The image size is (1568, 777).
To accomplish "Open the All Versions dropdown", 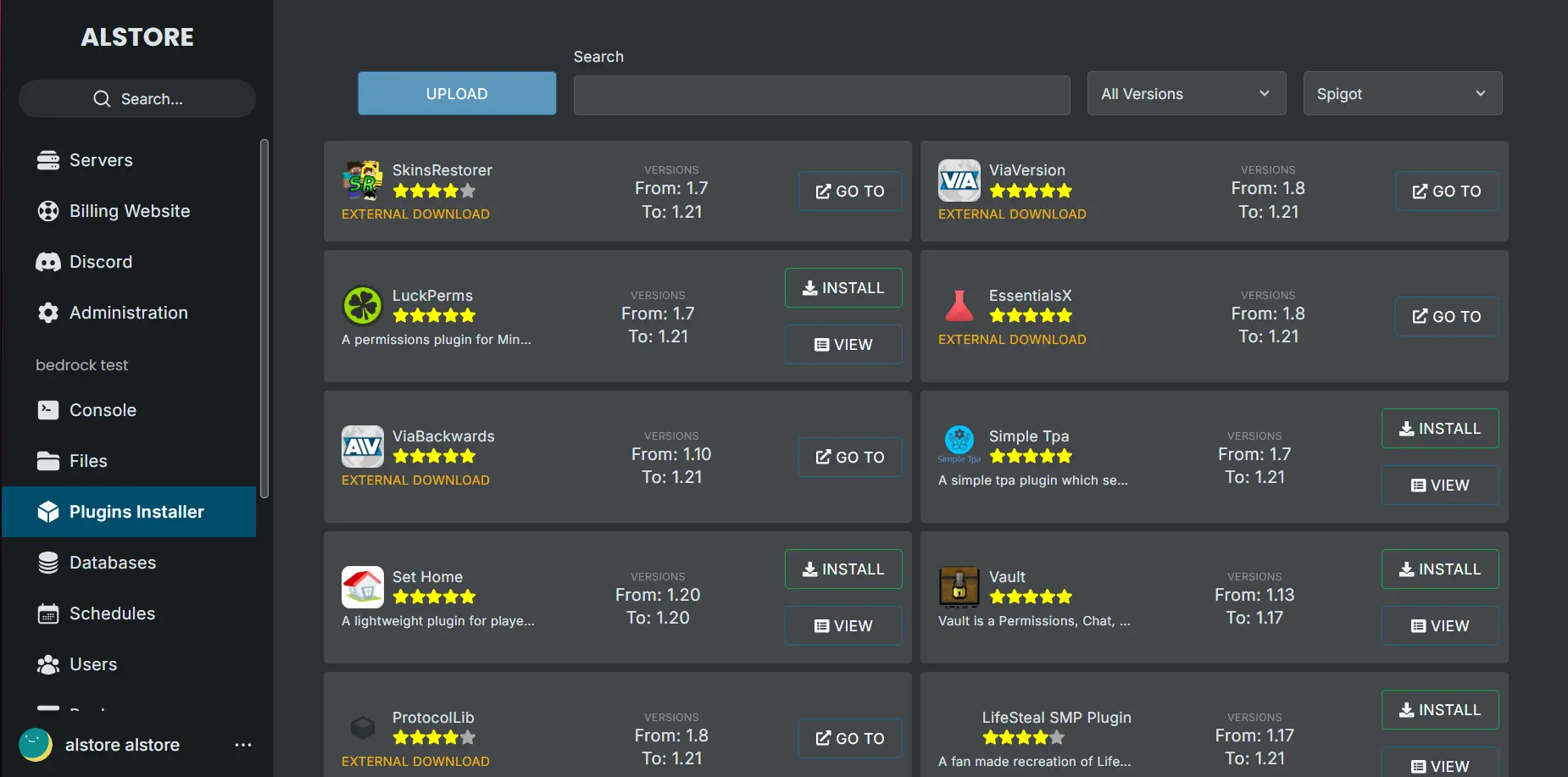I will click(1185, 93).
